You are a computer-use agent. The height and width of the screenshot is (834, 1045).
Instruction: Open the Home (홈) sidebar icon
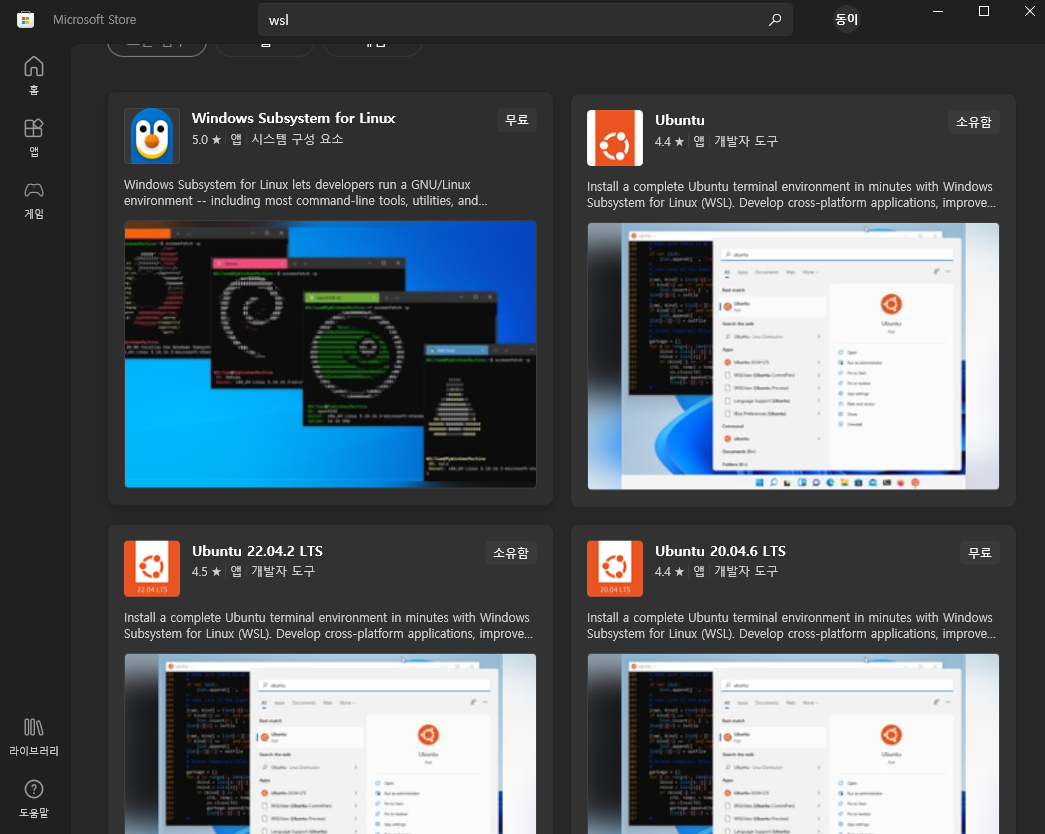[34, 77]
